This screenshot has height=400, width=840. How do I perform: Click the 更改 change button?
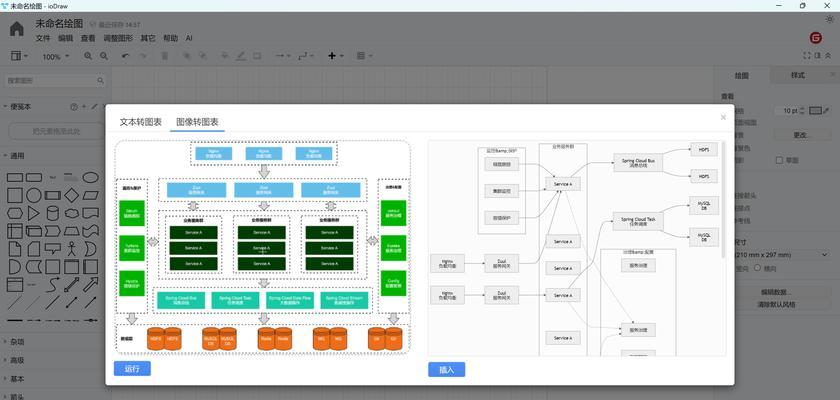point(800,135)
